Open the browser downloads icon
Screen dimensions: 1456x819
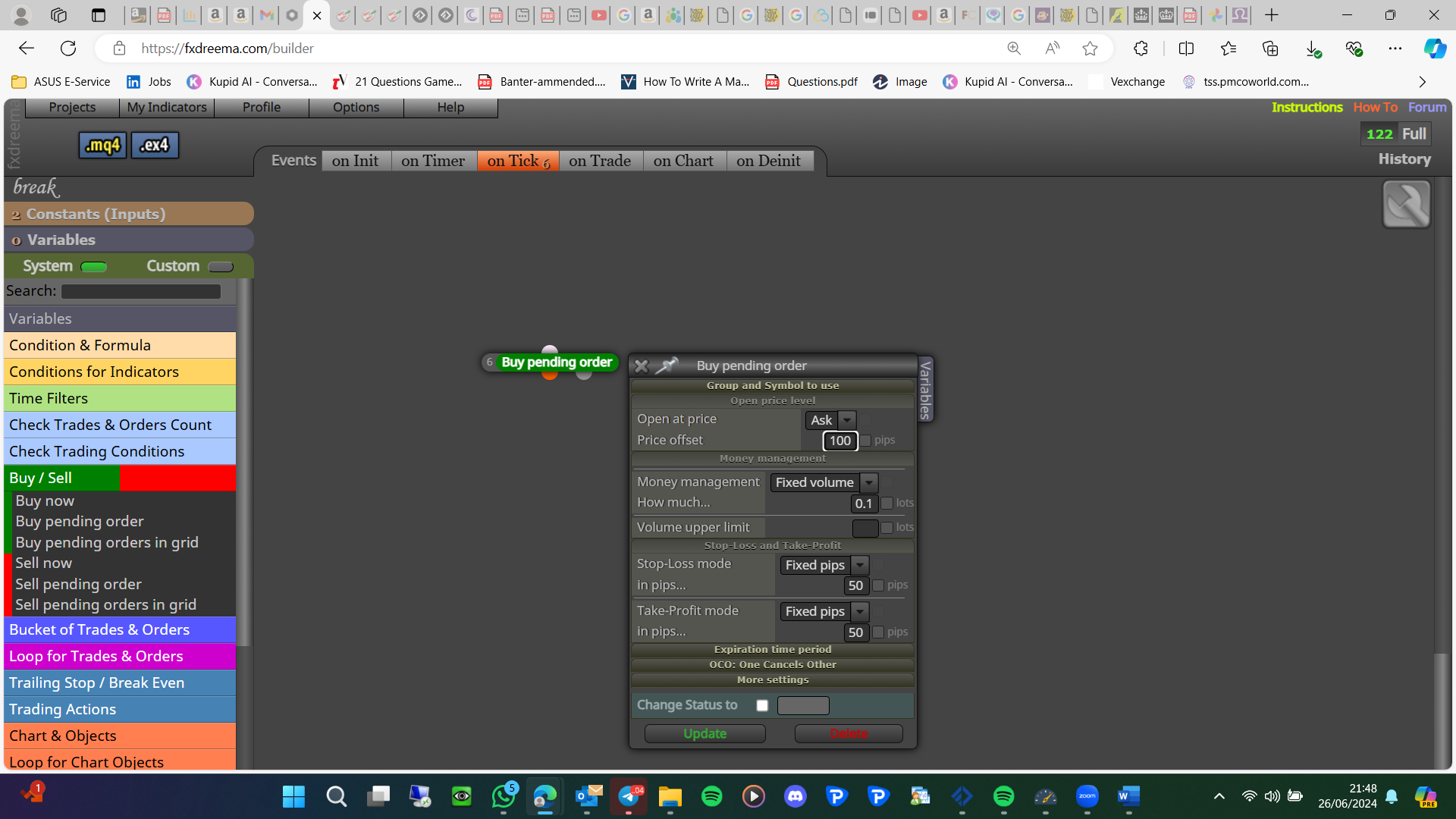pos(1313,49)
